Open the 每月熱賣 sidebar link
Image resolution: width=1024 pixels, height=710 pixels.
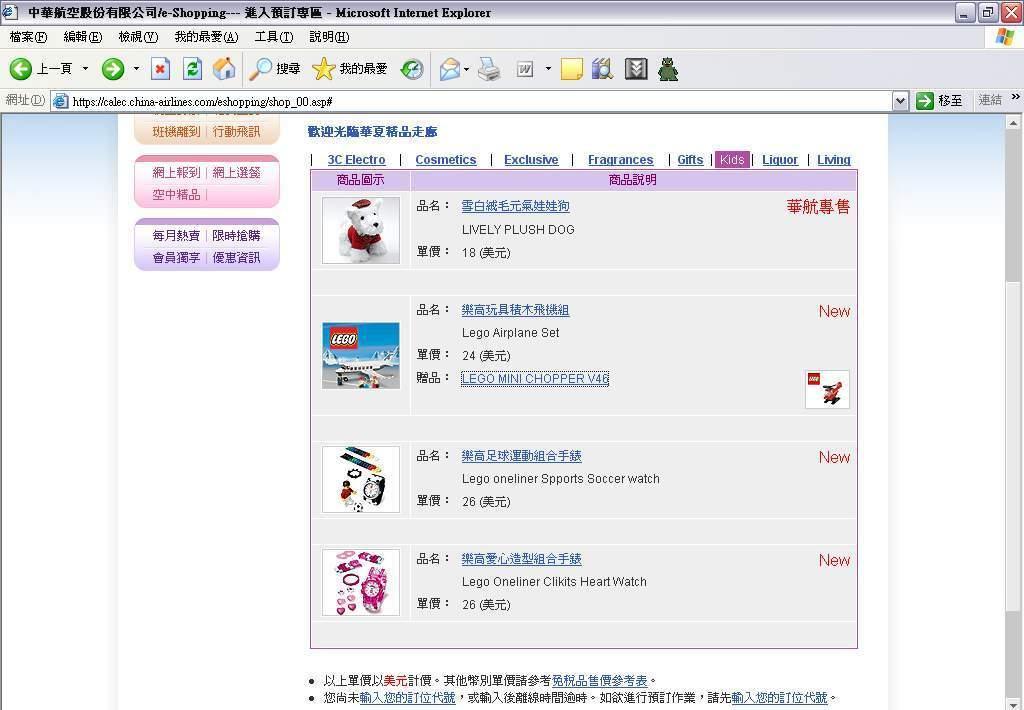(x=176, y=236)
